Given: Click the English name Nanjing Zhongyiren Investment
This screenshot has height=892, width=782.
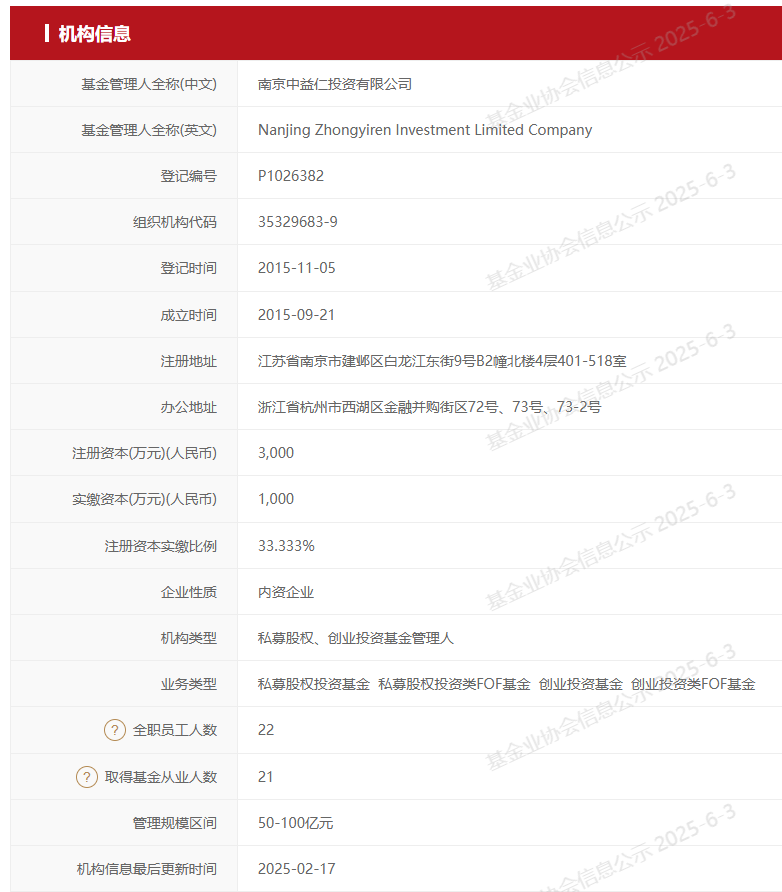Looking at the screenshot, I should [x=424, y=130].
